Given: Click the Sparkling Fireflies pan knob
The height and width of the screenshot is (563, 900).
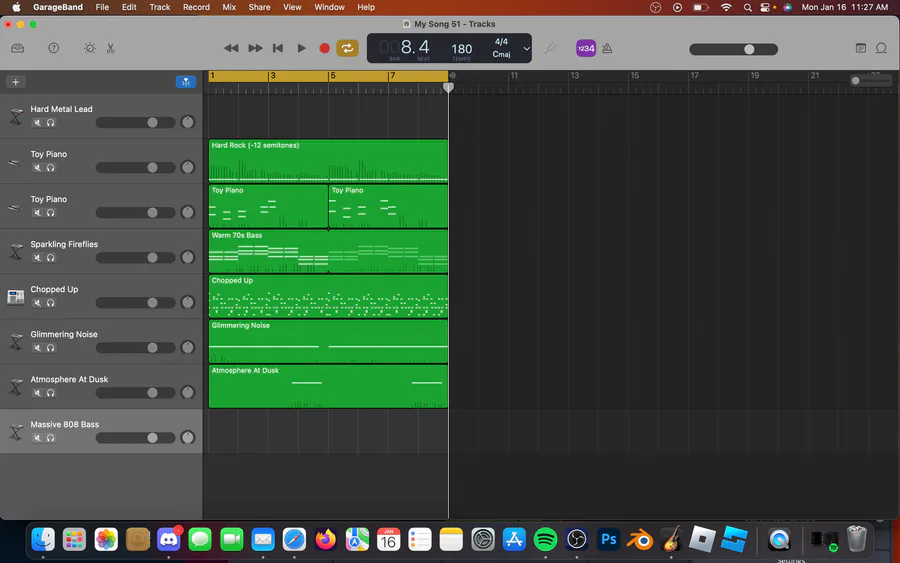Looking at the screenshot, I should coord(188,257).
